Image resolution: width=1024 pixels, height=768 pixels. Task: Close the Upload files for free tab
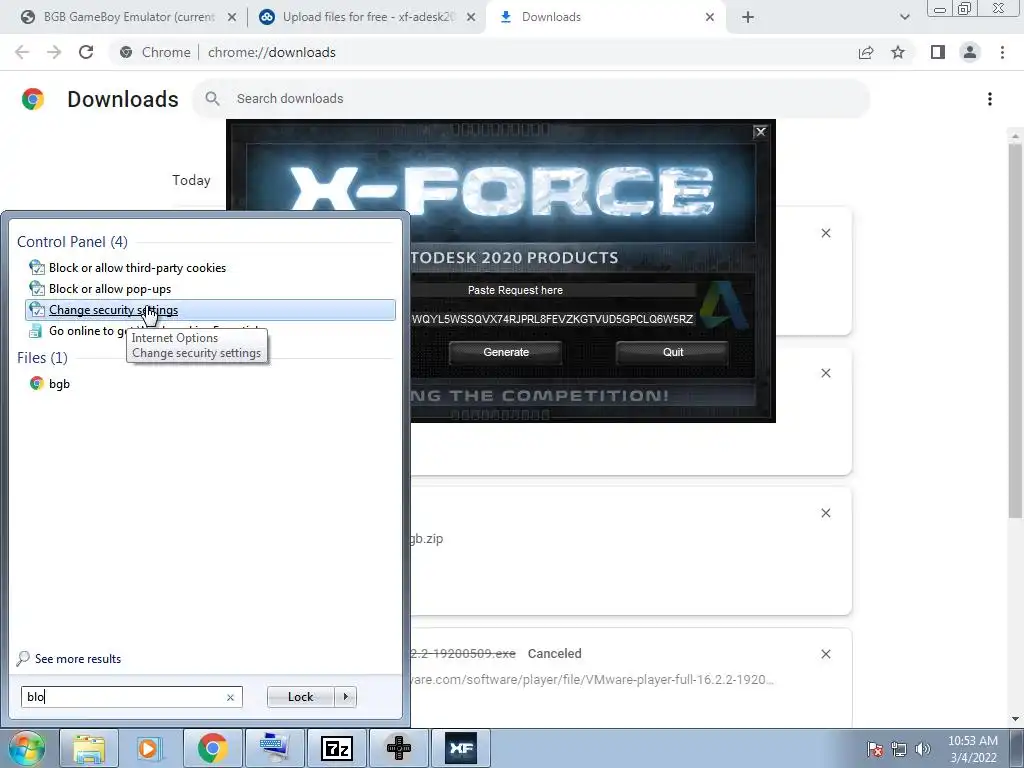point(471,18)
